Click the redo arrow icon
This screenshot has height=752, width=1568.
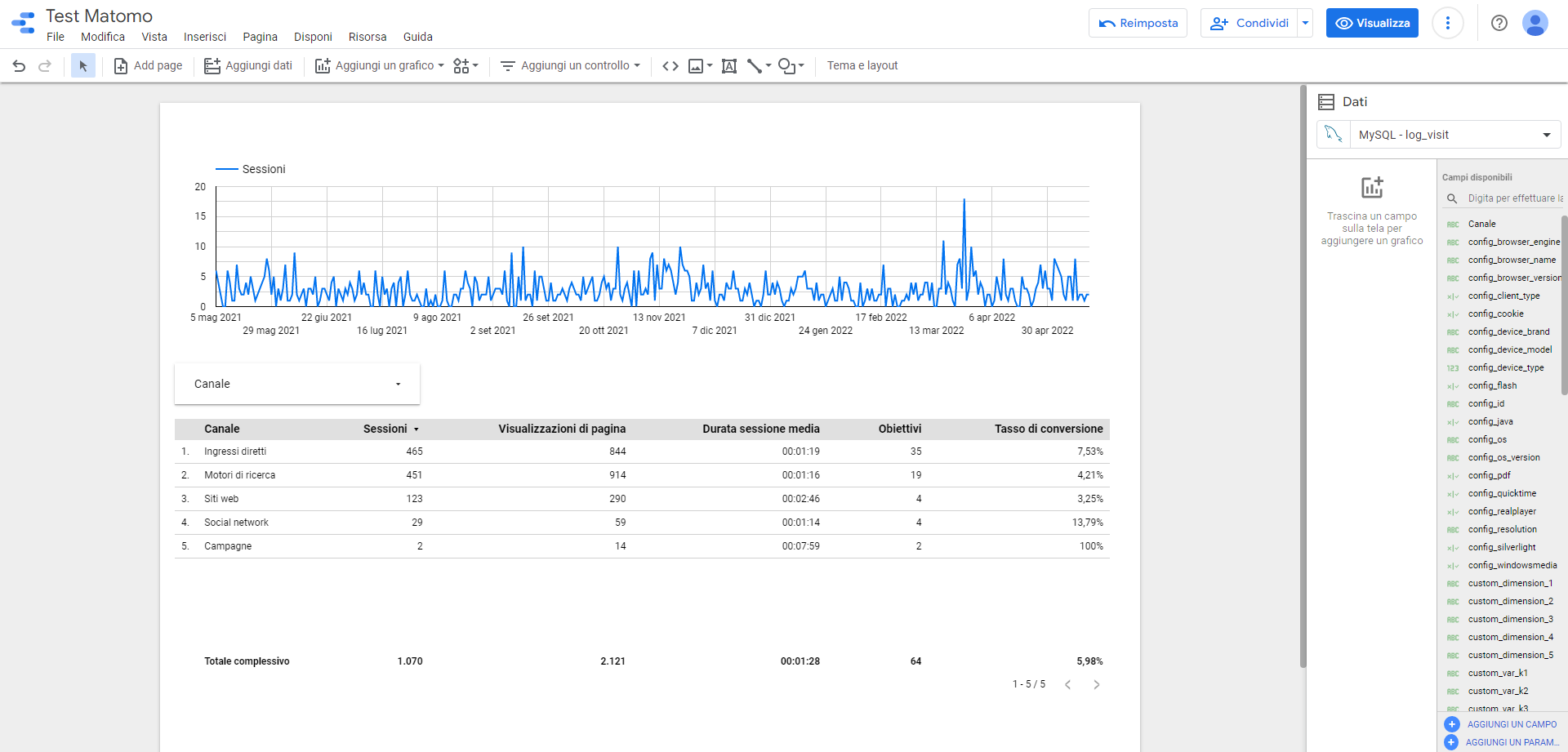[x=45, y=66]
